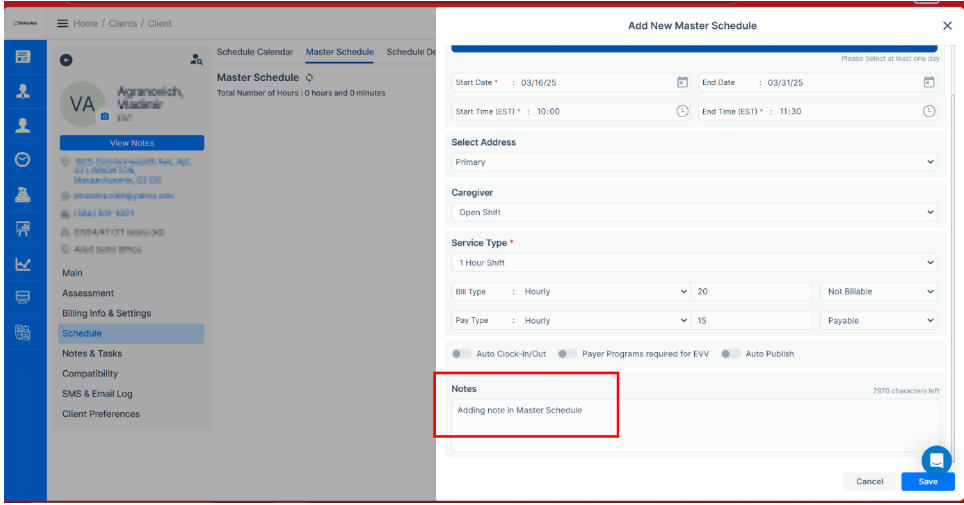
Task: Open the chat support bubble
Action: tap(936, 460)
